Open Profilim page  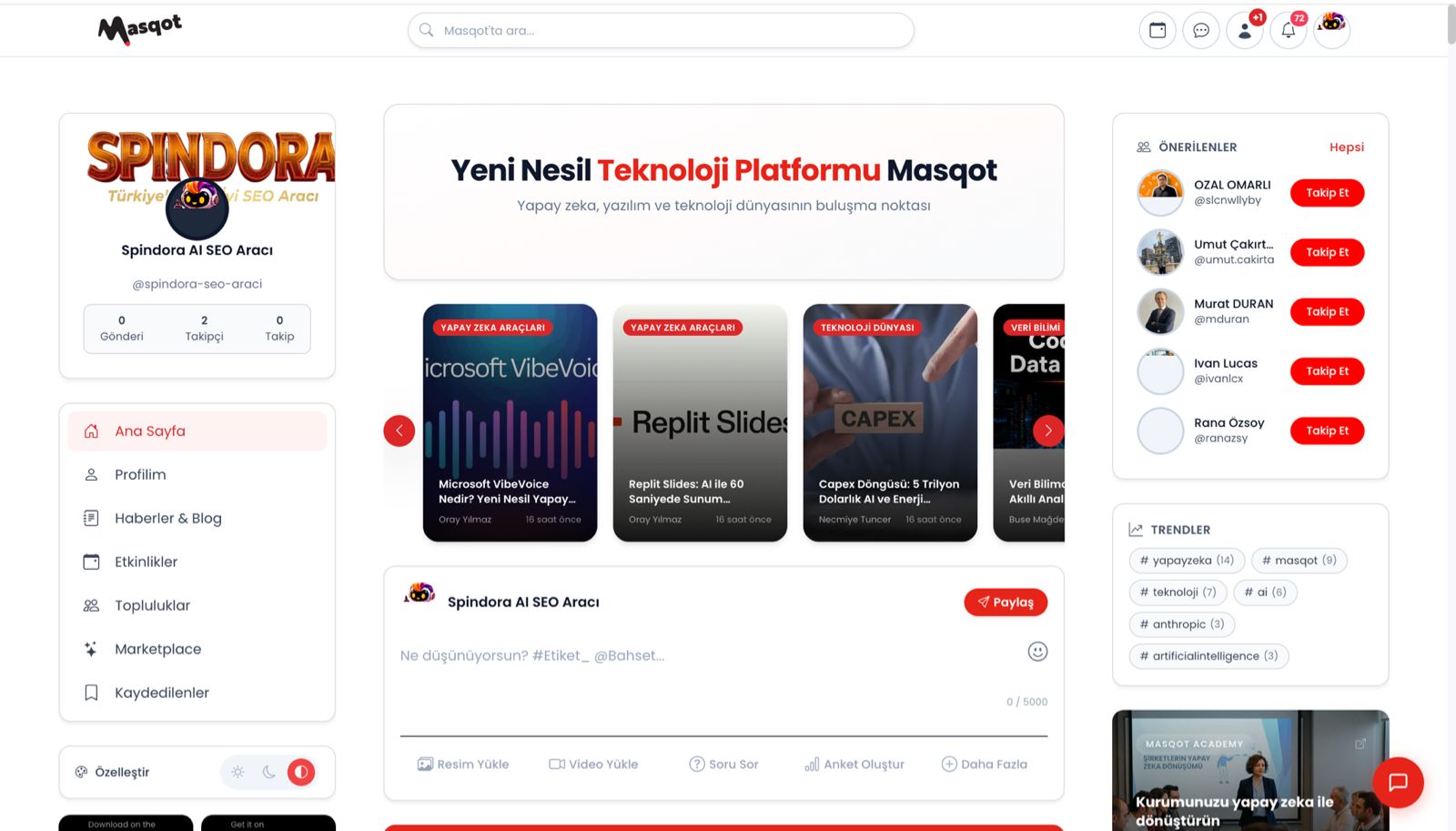pyautogui.click(x=197, y=474)
